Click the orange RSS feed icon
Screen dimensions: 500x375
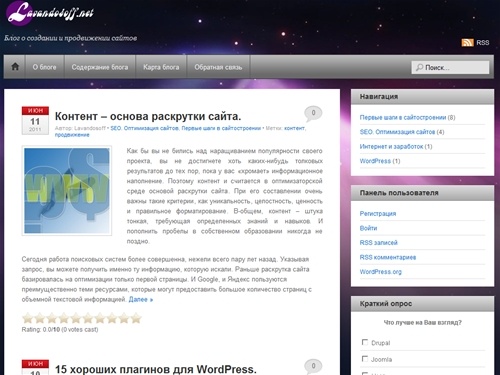point(467,42)
